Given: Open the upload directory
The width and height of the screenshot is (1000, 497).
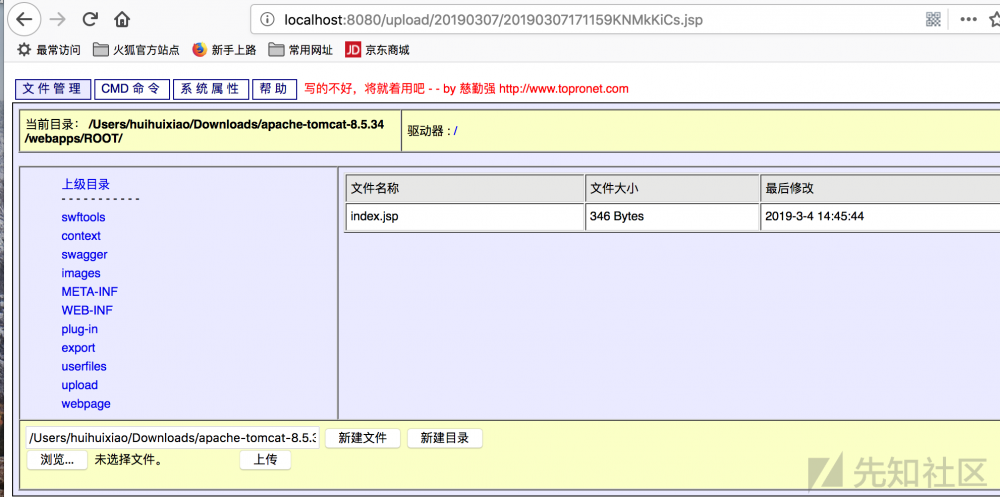Looking at the screenshot, I should tap(80, 385).
